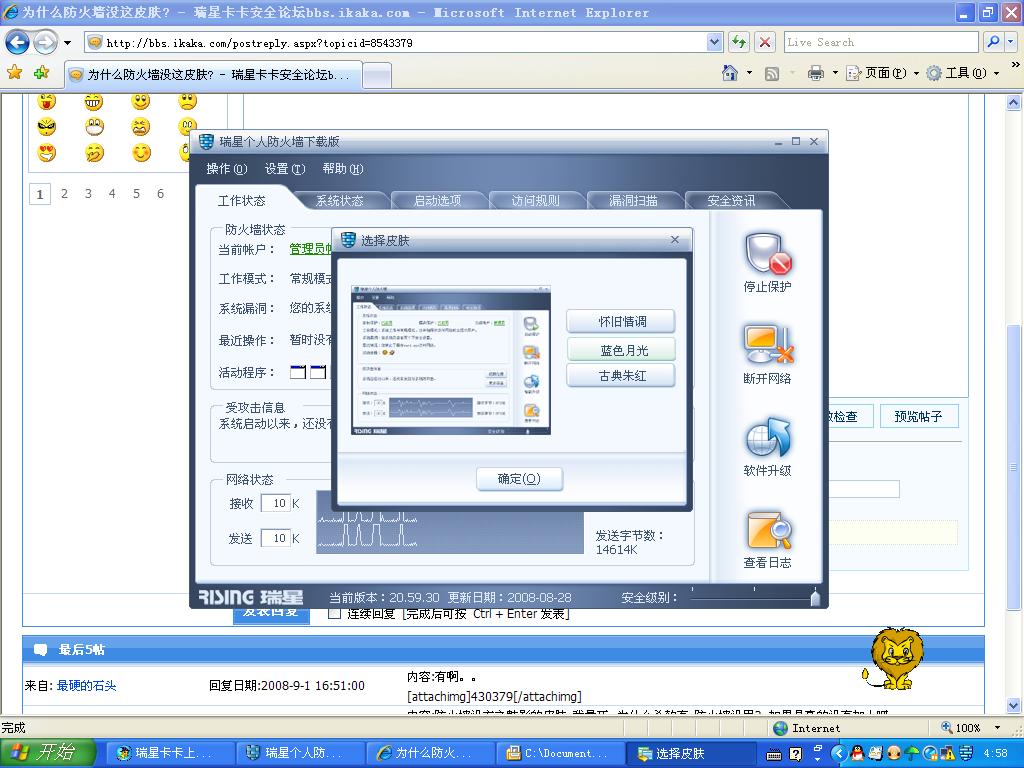1024x768 pixels.
Task: Go to emoticon page 6
Action: (x=160, y=193)
